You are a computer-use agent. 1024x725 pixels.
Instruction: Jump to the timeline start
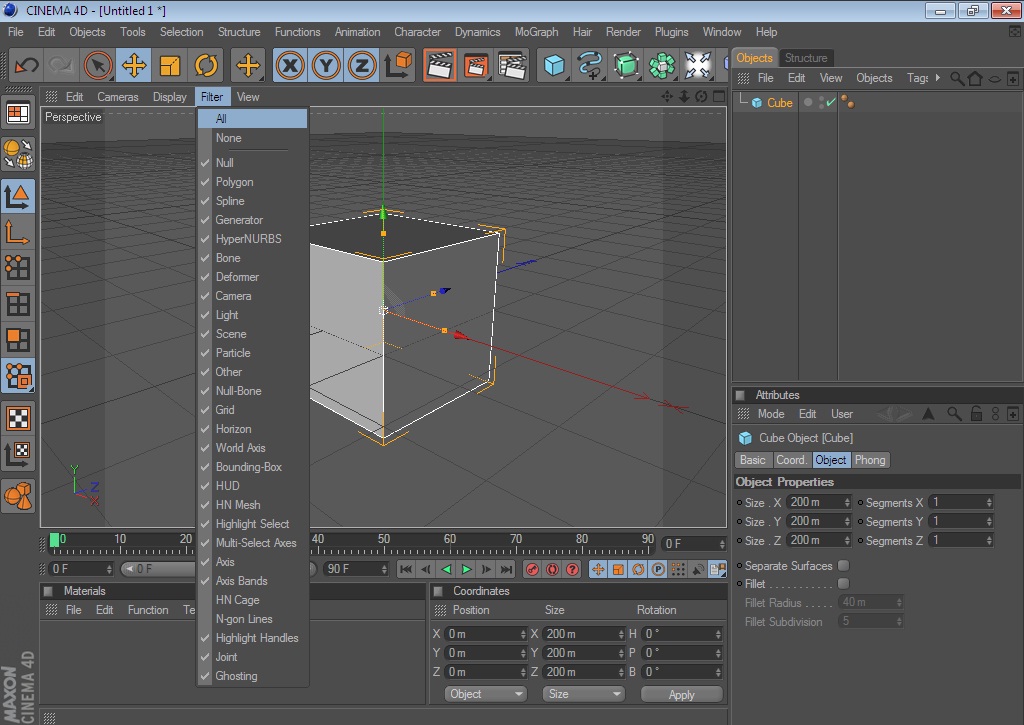[x=406, y=570]
